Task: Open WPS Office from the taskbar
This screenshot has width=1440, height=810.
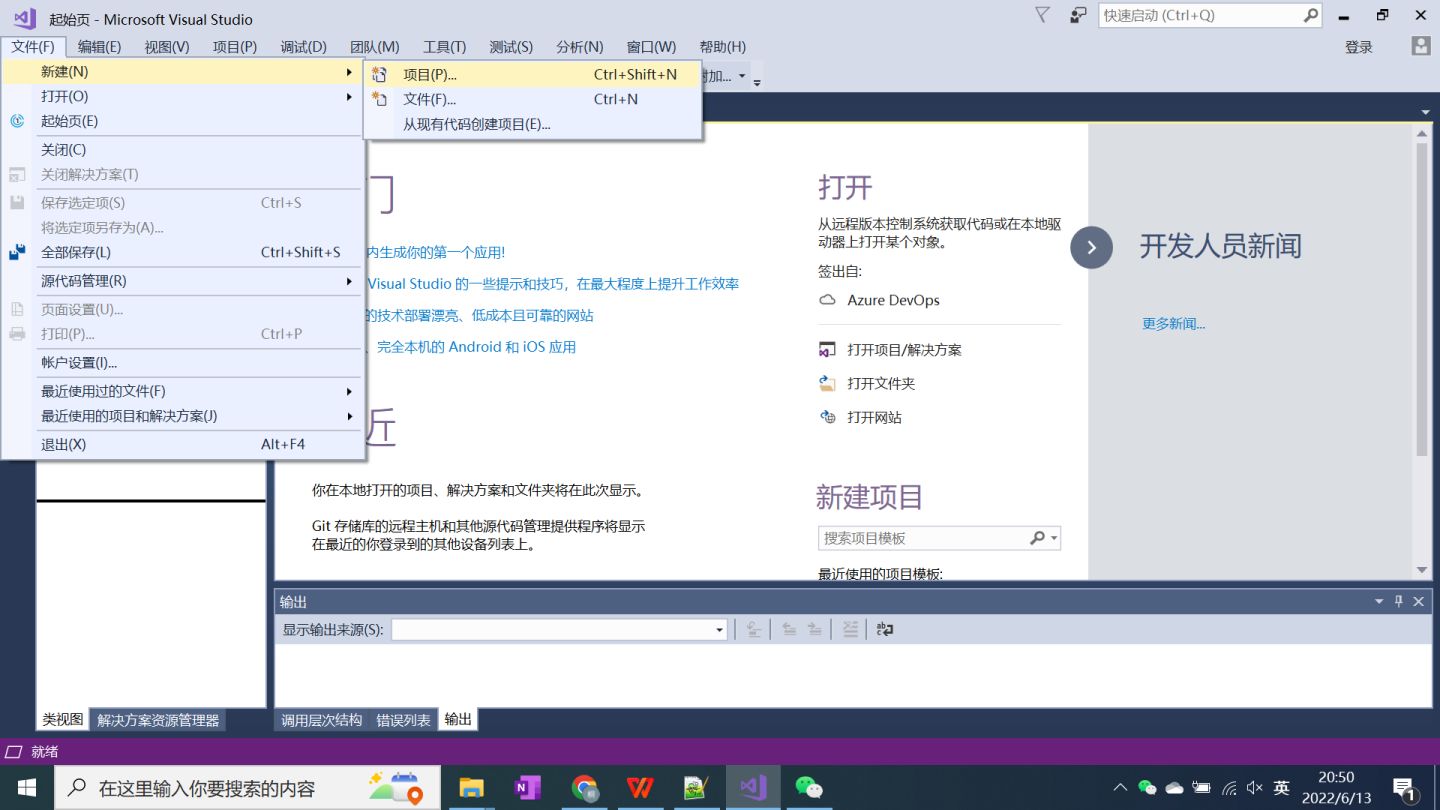Action: point(641,787)
